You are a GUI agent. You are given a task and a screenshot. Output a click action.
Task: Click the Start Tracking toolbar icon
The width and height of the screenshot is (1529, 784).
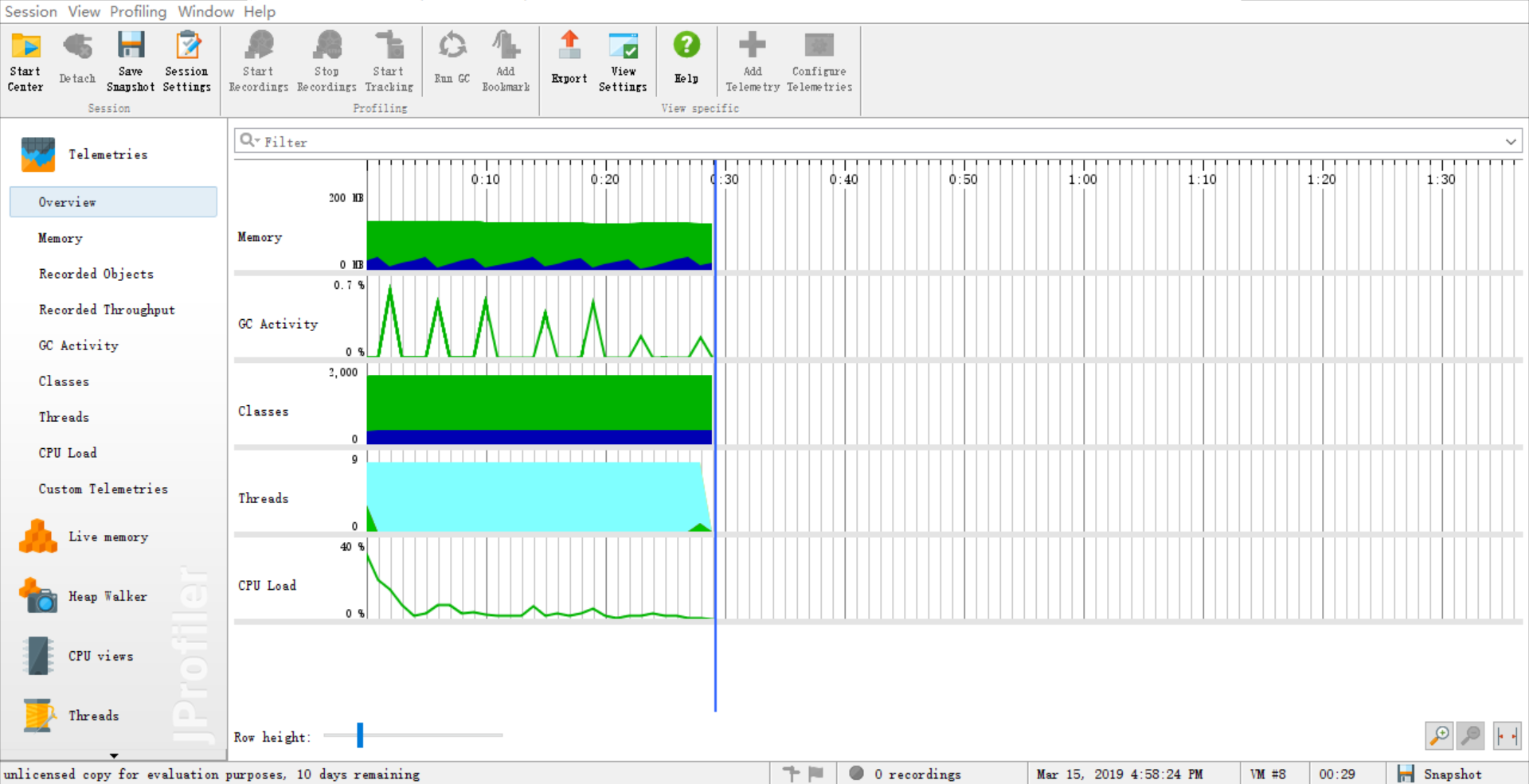[x=389, y=45]
